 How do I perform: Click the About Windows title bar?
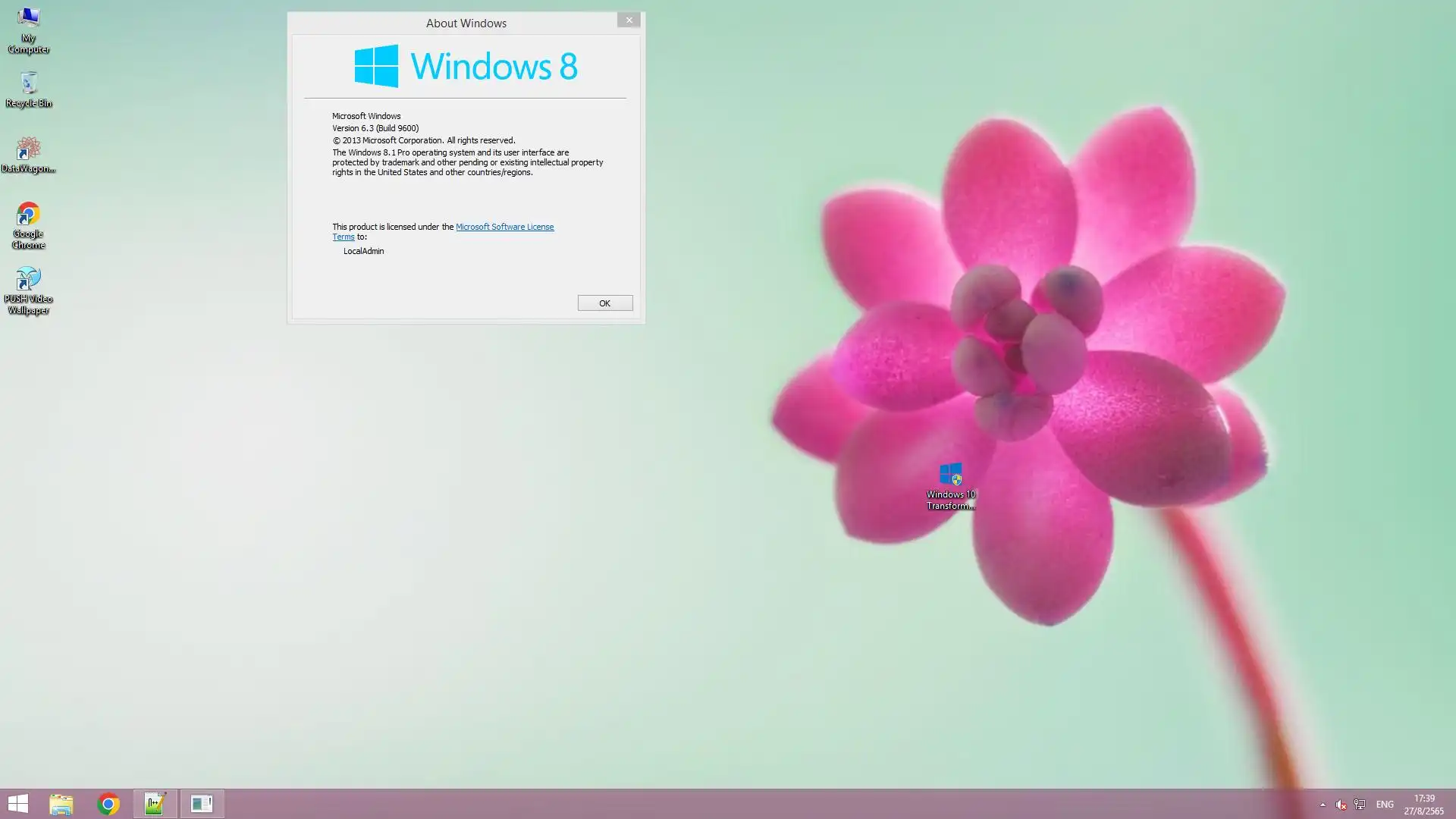pyautogui.click(x=466, y=24)
